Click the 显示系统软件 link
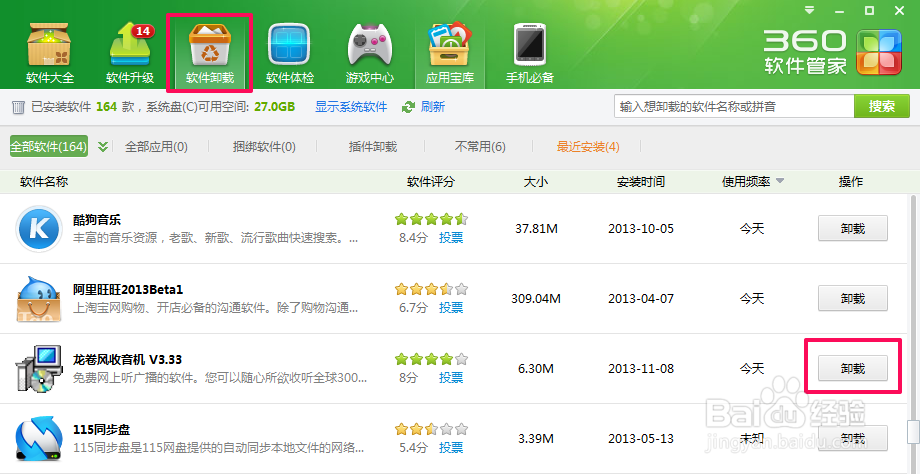Image resolution: width=920 pixels, height=474 pixels. pos(351,107)
